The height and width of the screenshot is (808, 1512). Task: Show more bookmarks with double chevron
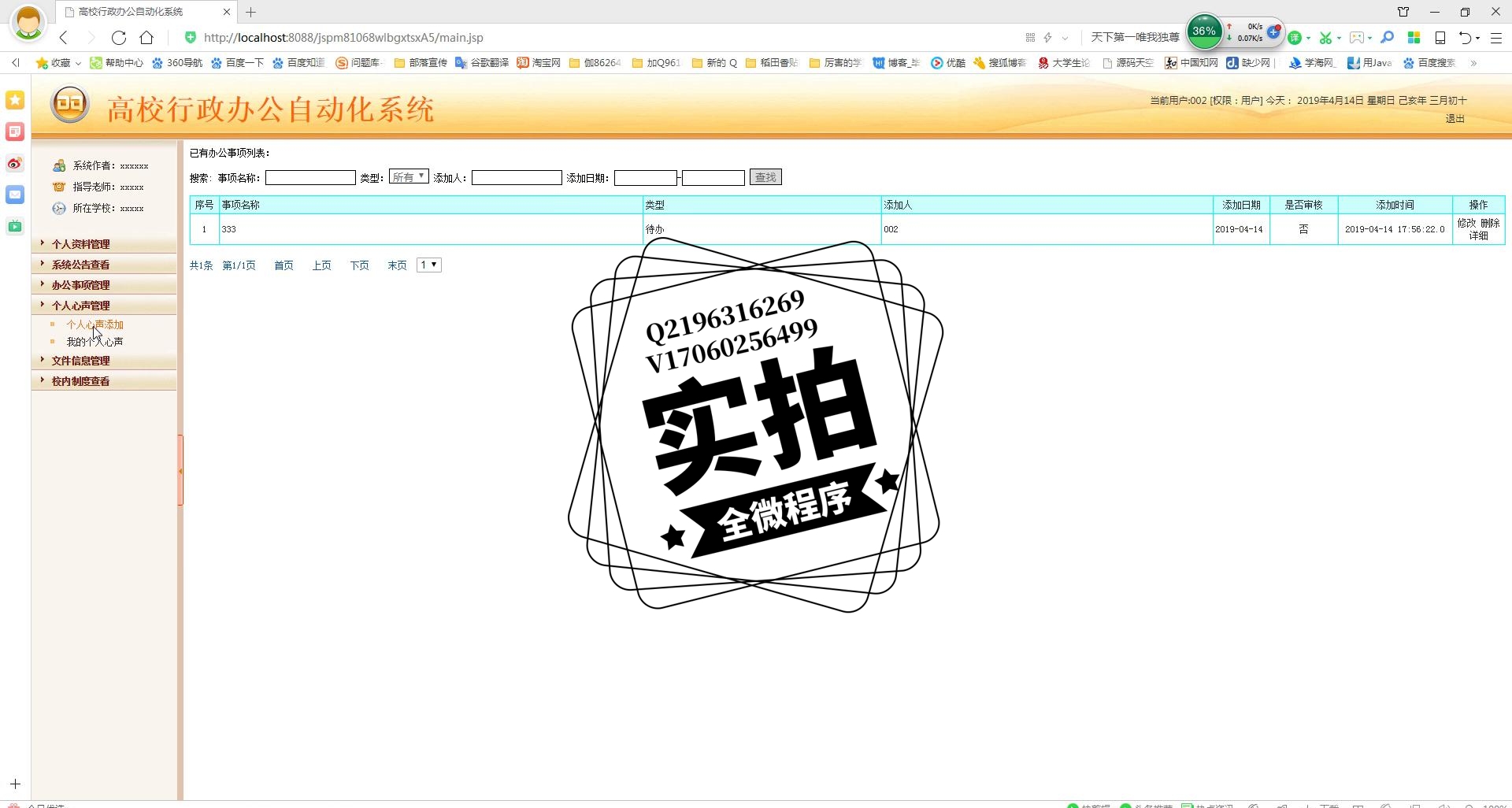coord(1473,62)
